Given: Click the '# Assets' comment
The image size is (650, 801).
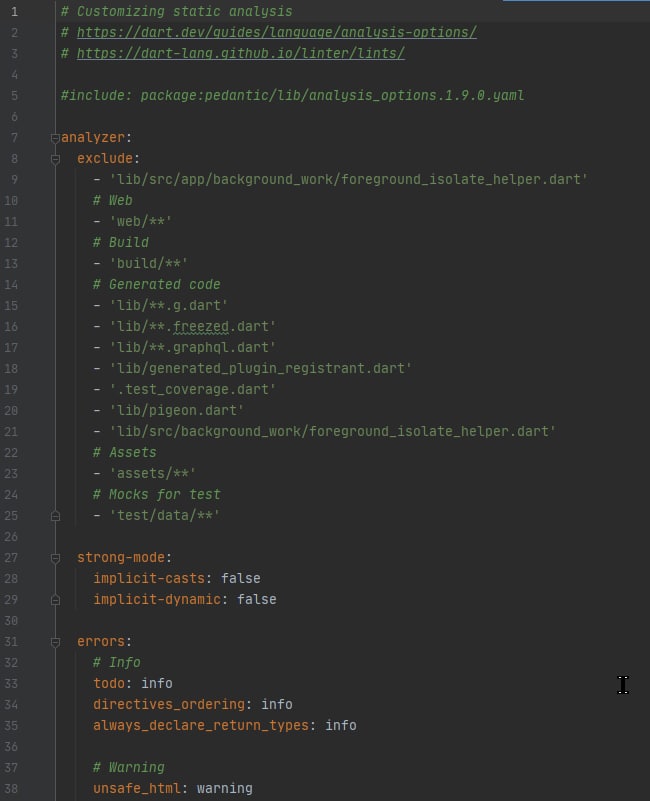Looking at the screenshot, I should [x=125, y=453].
